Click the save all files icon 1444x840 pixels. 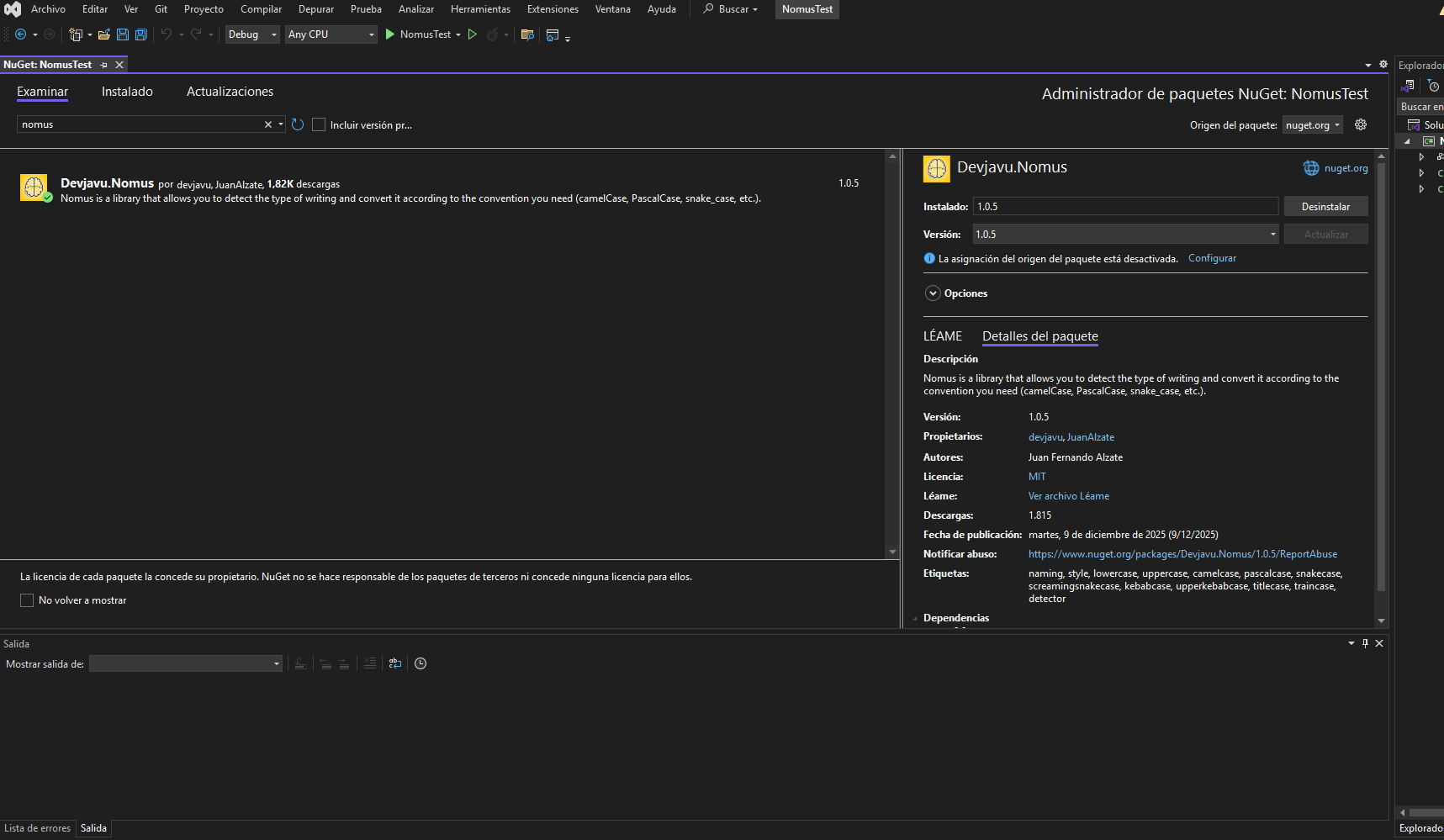tap(141, 34)
